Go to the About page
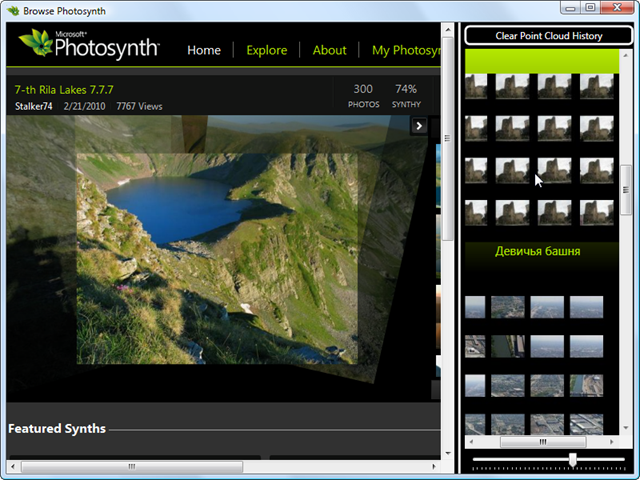The height and width of the screenshot is (480, 640). [329, 50]
